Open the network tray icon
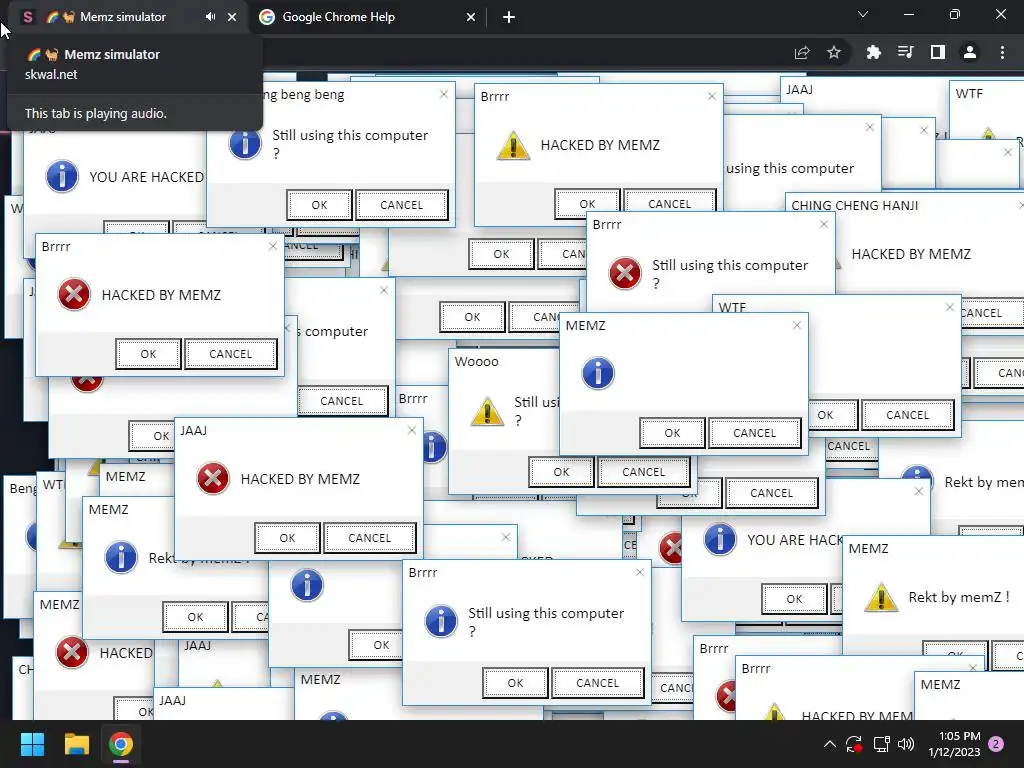Screen dimensions: 1024x768 (882, 744)
